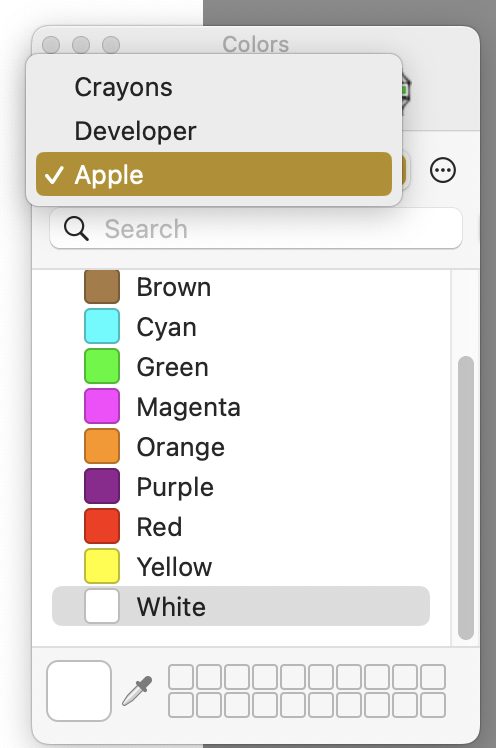
Task: Click the highlighted White list row
Action: (x=241, y=606)
